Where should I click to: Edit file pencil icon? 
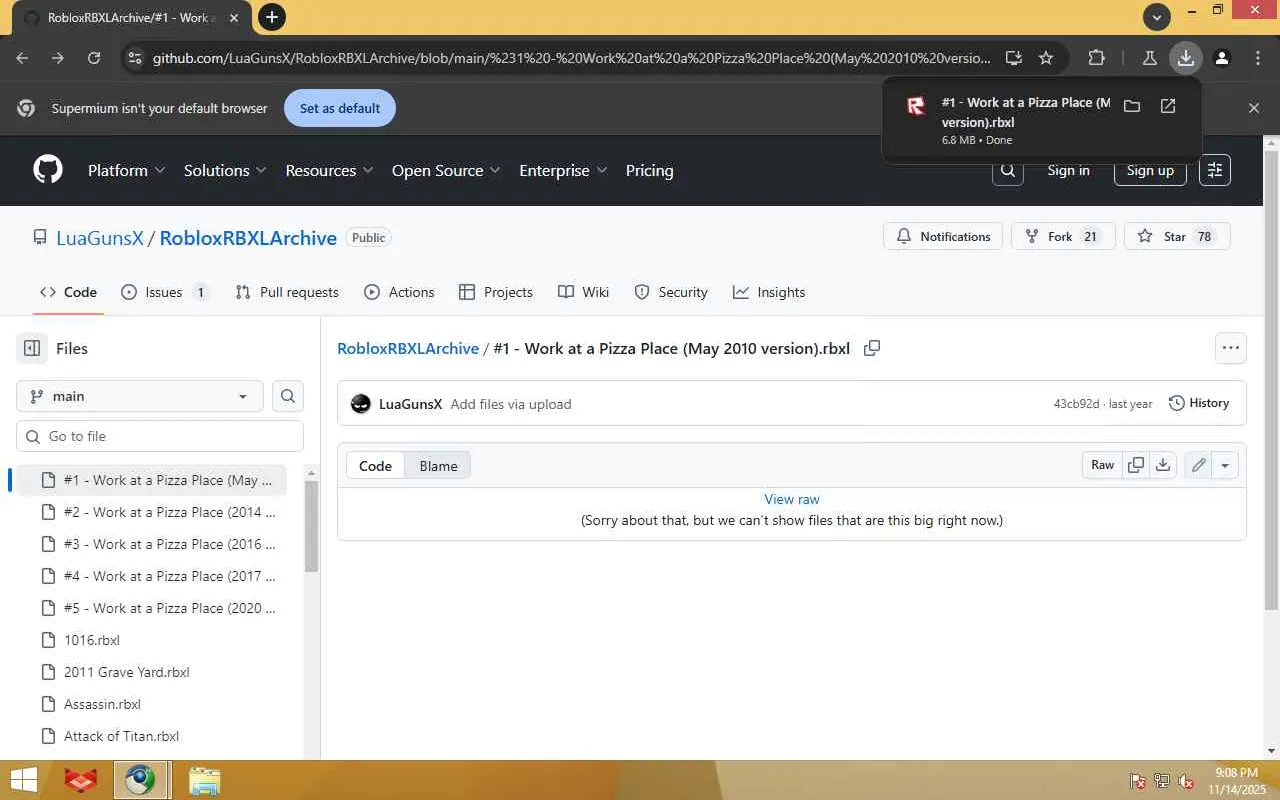point(1198,465)
